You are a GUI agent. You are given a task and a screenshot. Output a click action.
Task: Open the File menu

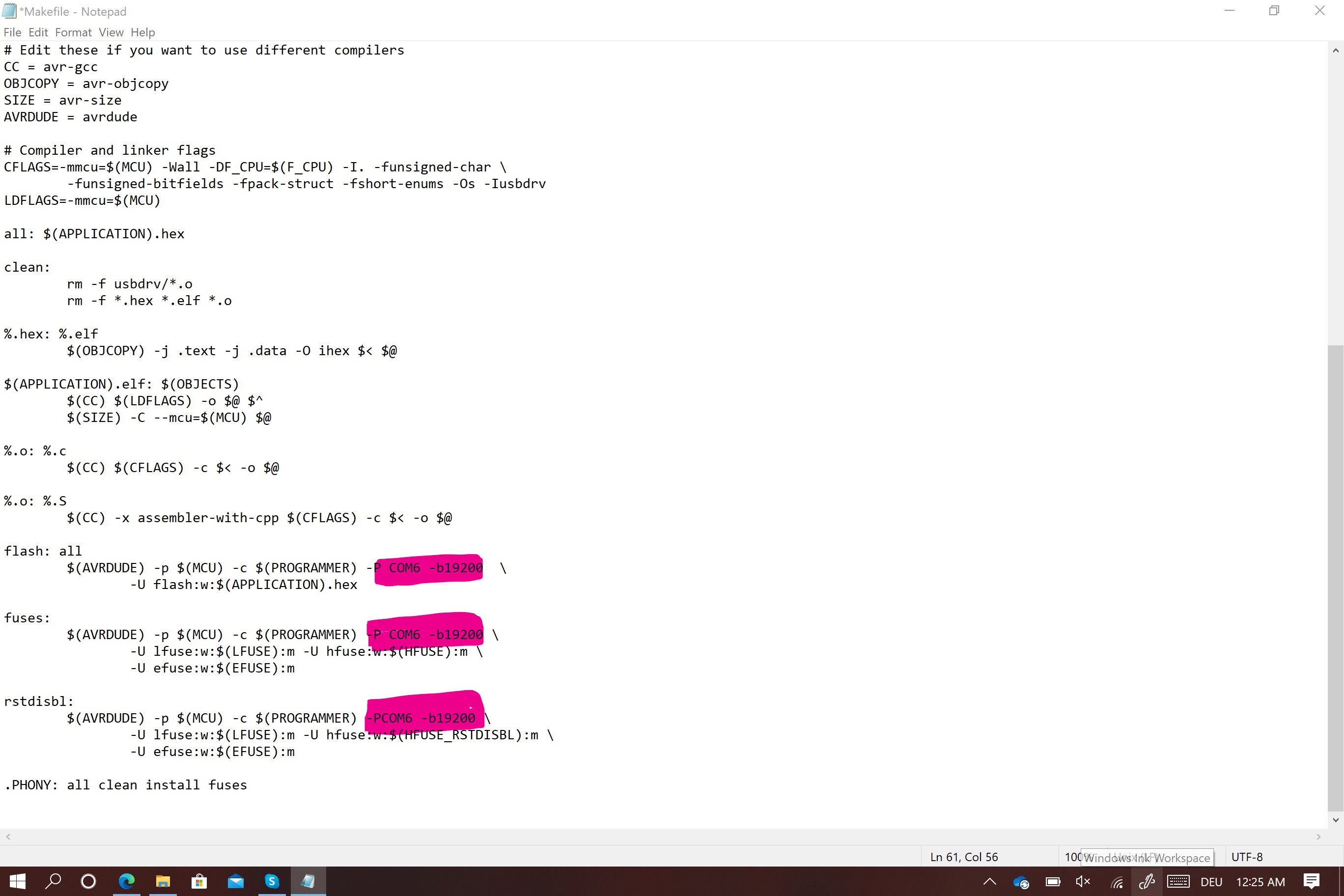(12, 32)
